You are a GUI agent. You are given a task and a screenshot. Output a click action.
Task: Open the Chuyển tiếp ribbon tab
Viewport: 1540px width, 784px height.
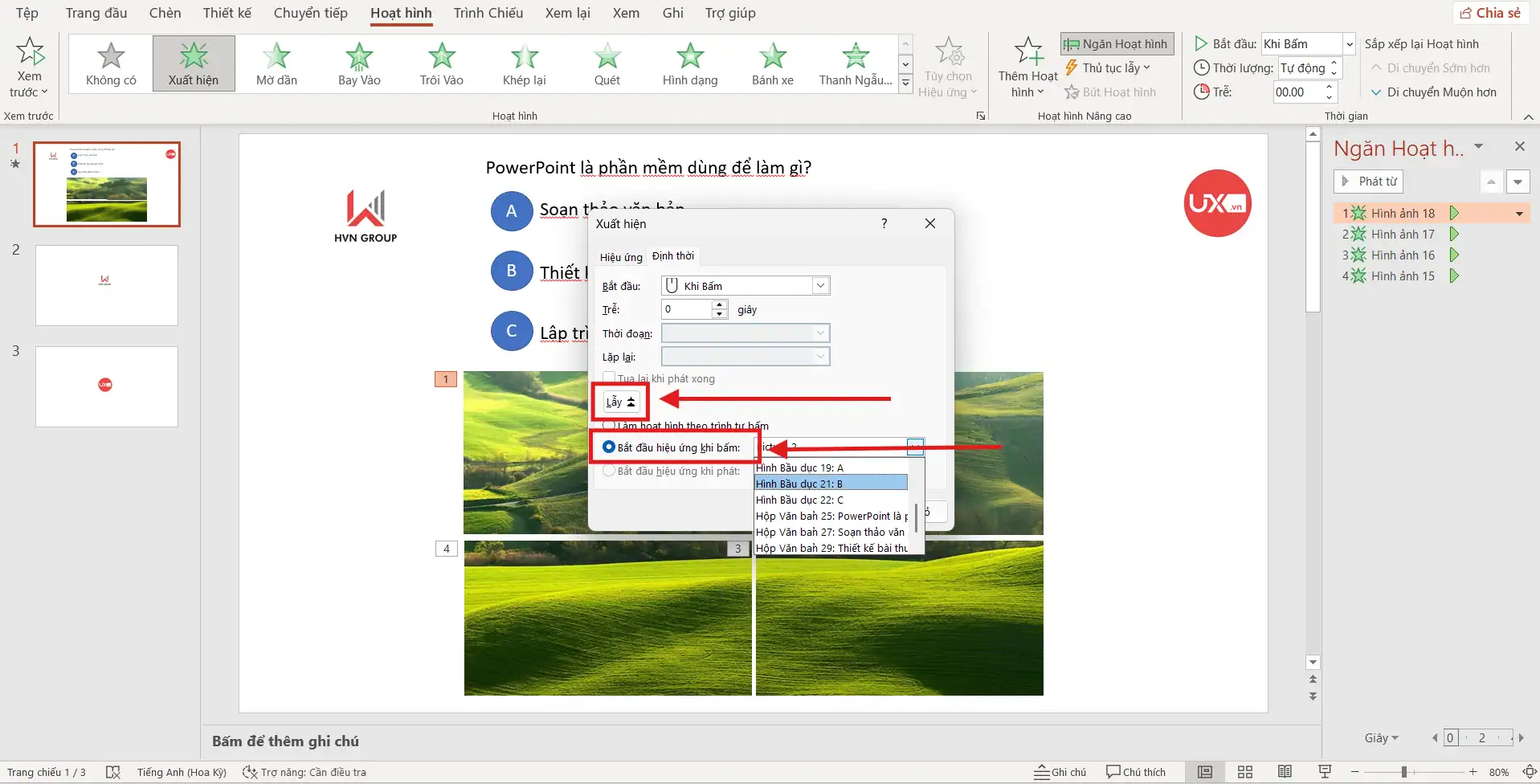click(x=310, y=13)
